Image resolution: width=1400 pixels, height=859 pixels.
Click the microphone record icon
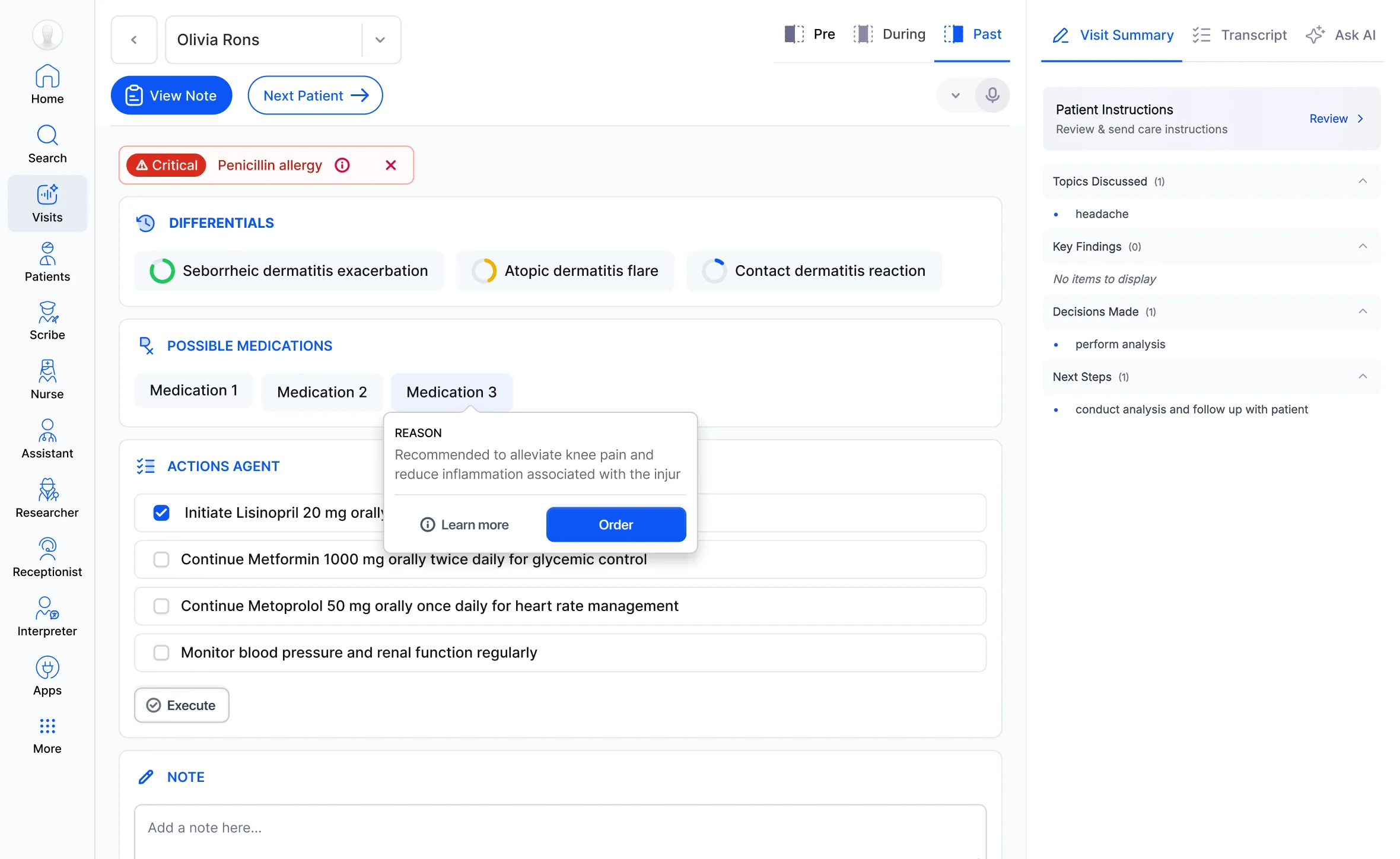coord(992,95)
